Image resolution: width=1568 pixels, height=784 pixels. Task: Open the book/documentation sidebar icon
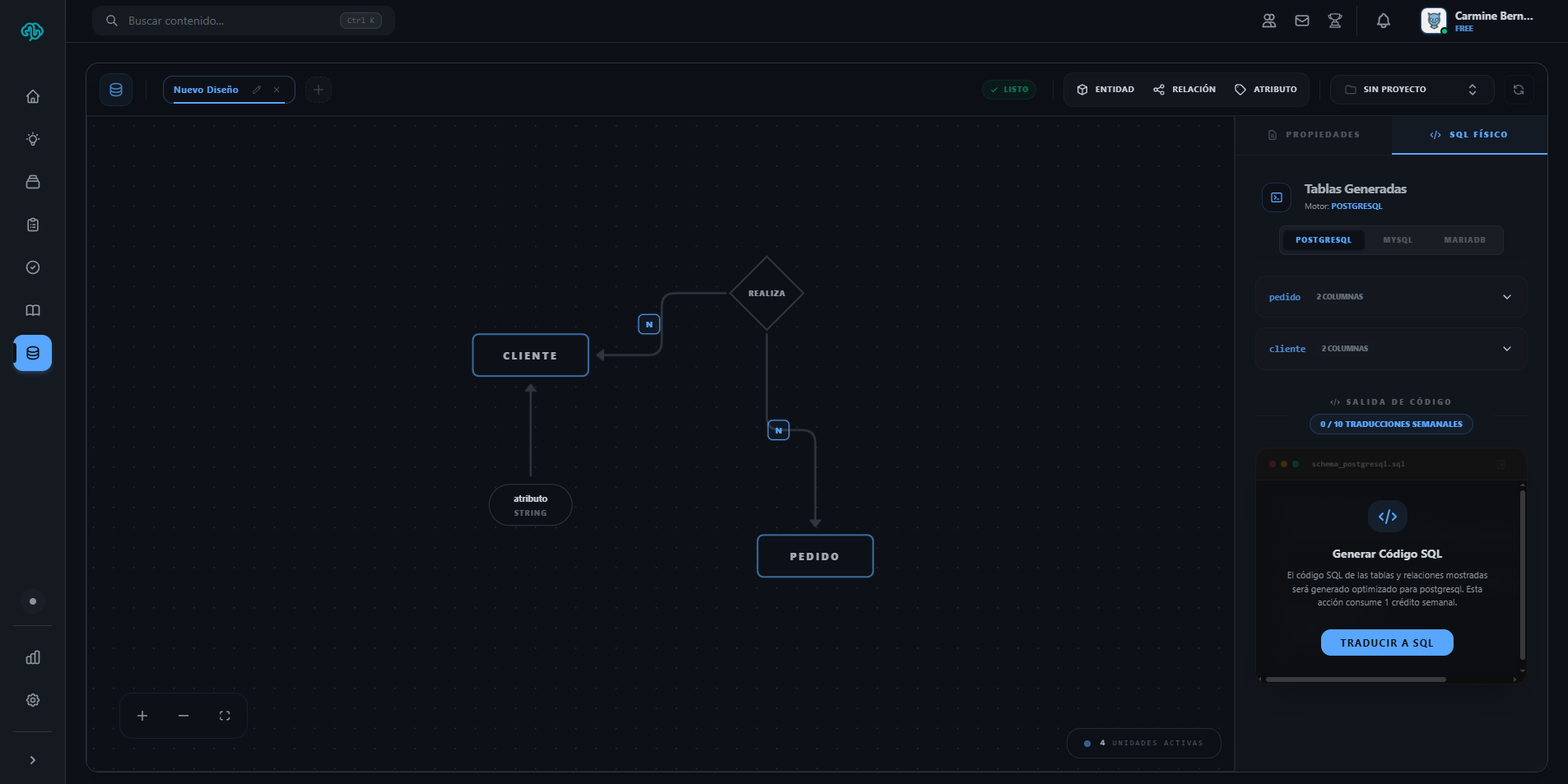pyautogui.click(x=32, y=309)
